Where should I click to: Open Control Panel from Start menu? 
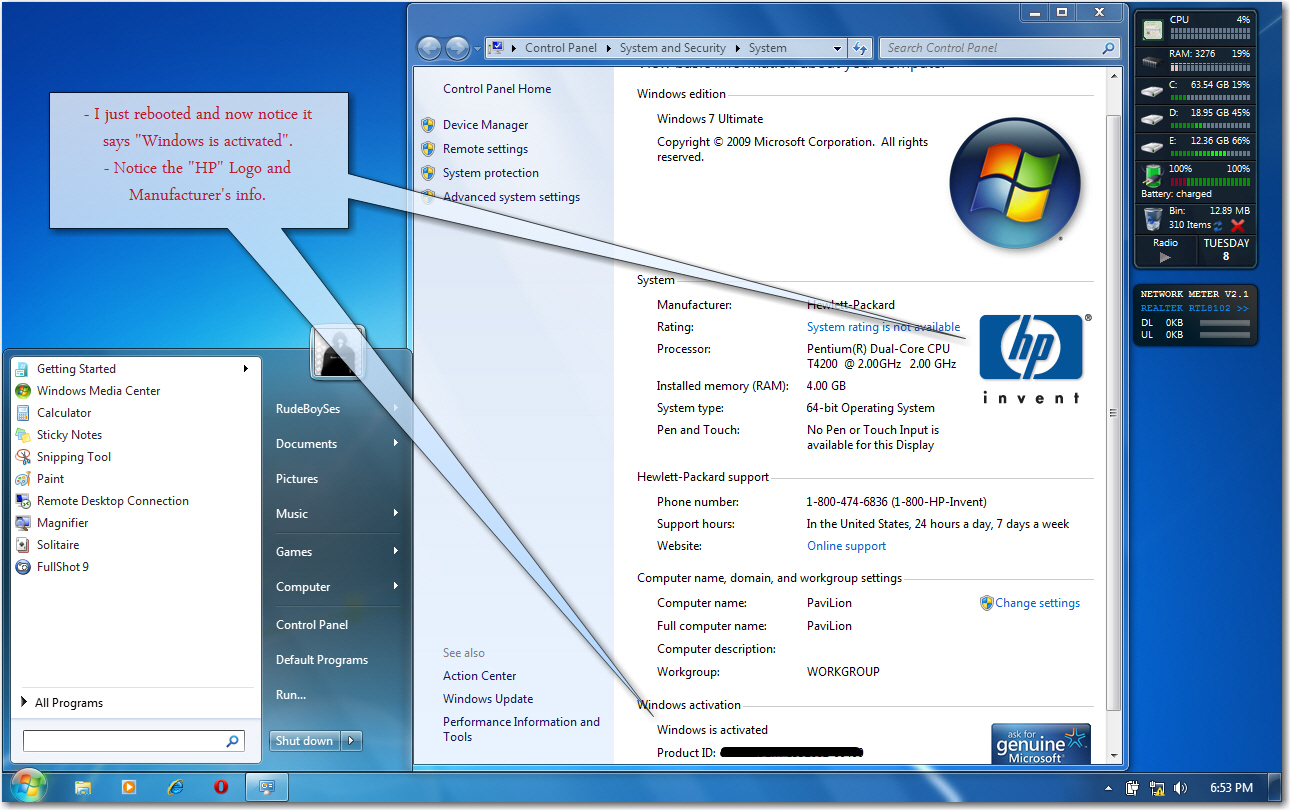(x=312, y=625)
